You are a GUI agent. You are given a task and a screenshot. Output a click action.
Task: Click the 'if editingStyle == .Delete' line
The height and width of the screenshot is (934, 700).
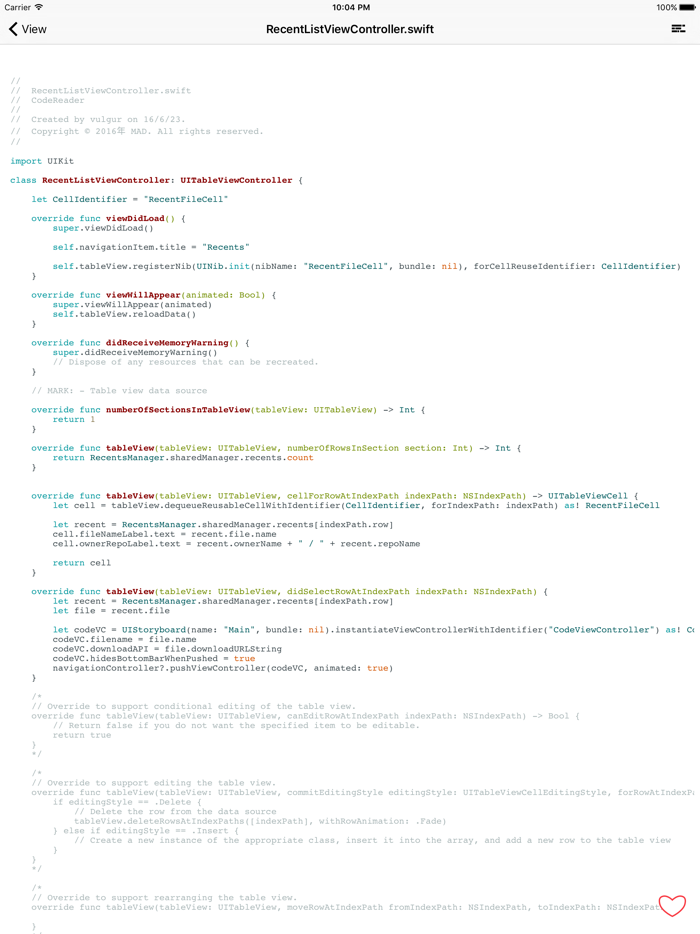click(127, 802)
